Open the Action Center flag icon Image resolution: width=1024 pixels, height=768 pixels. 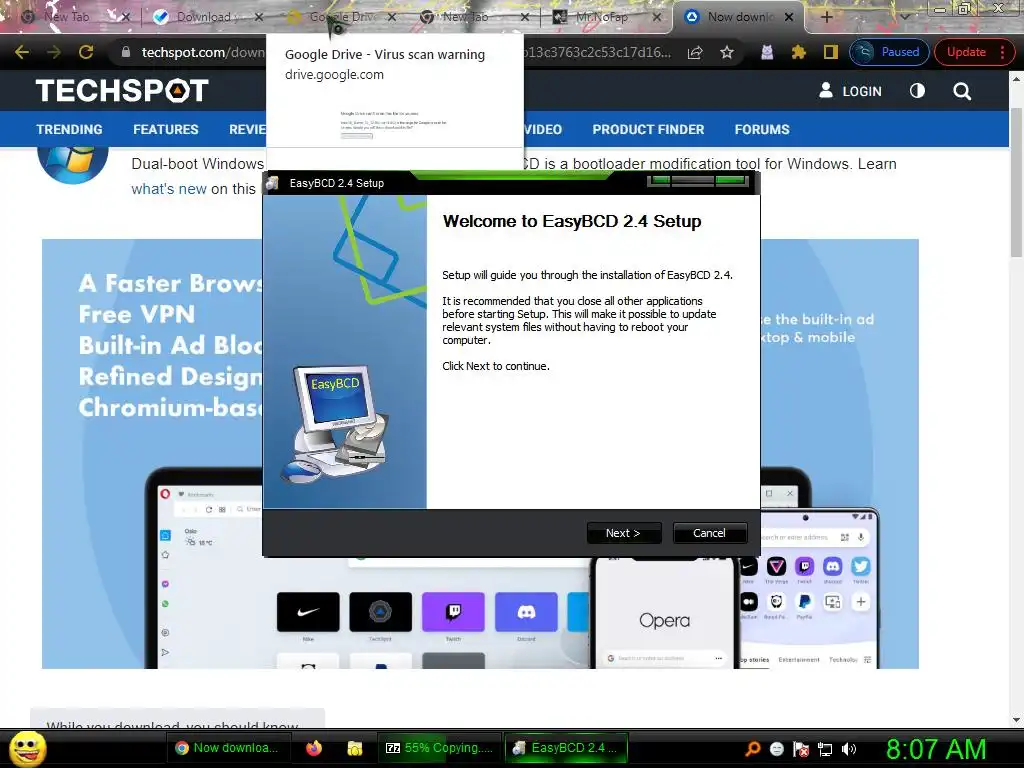801,749
